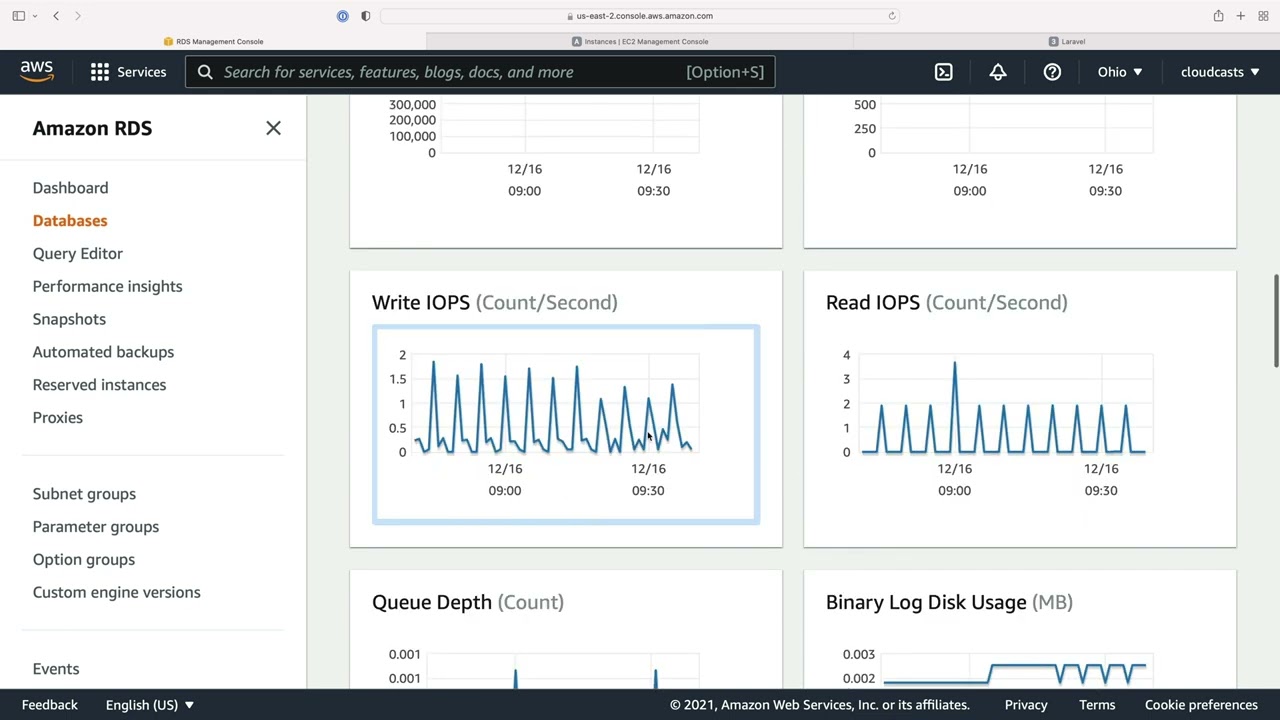Click the Queue Depth (Count) title
The image size is (1280, 720).
[468, 602]
